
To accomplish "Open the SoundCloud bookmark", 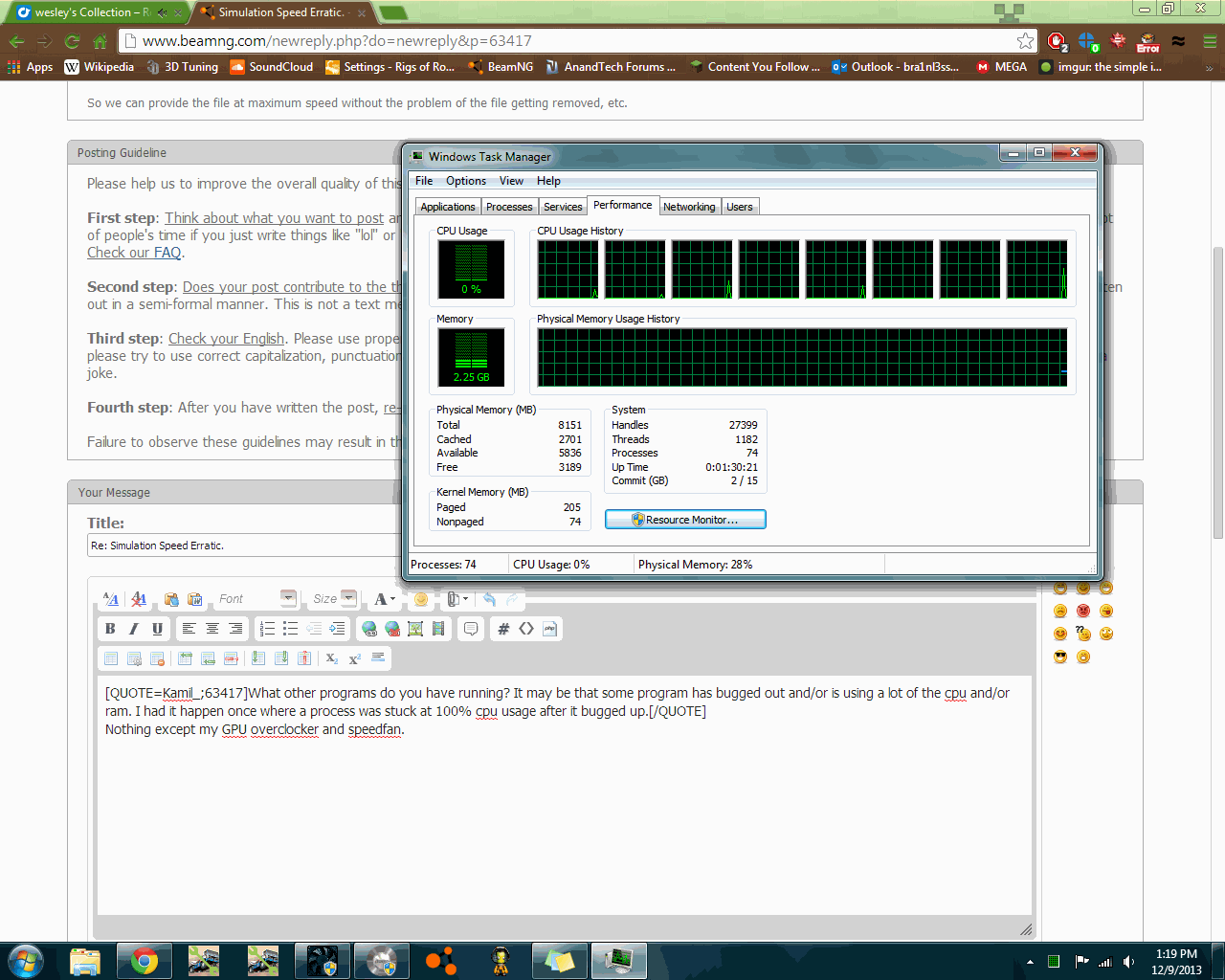I will [272, 67].
